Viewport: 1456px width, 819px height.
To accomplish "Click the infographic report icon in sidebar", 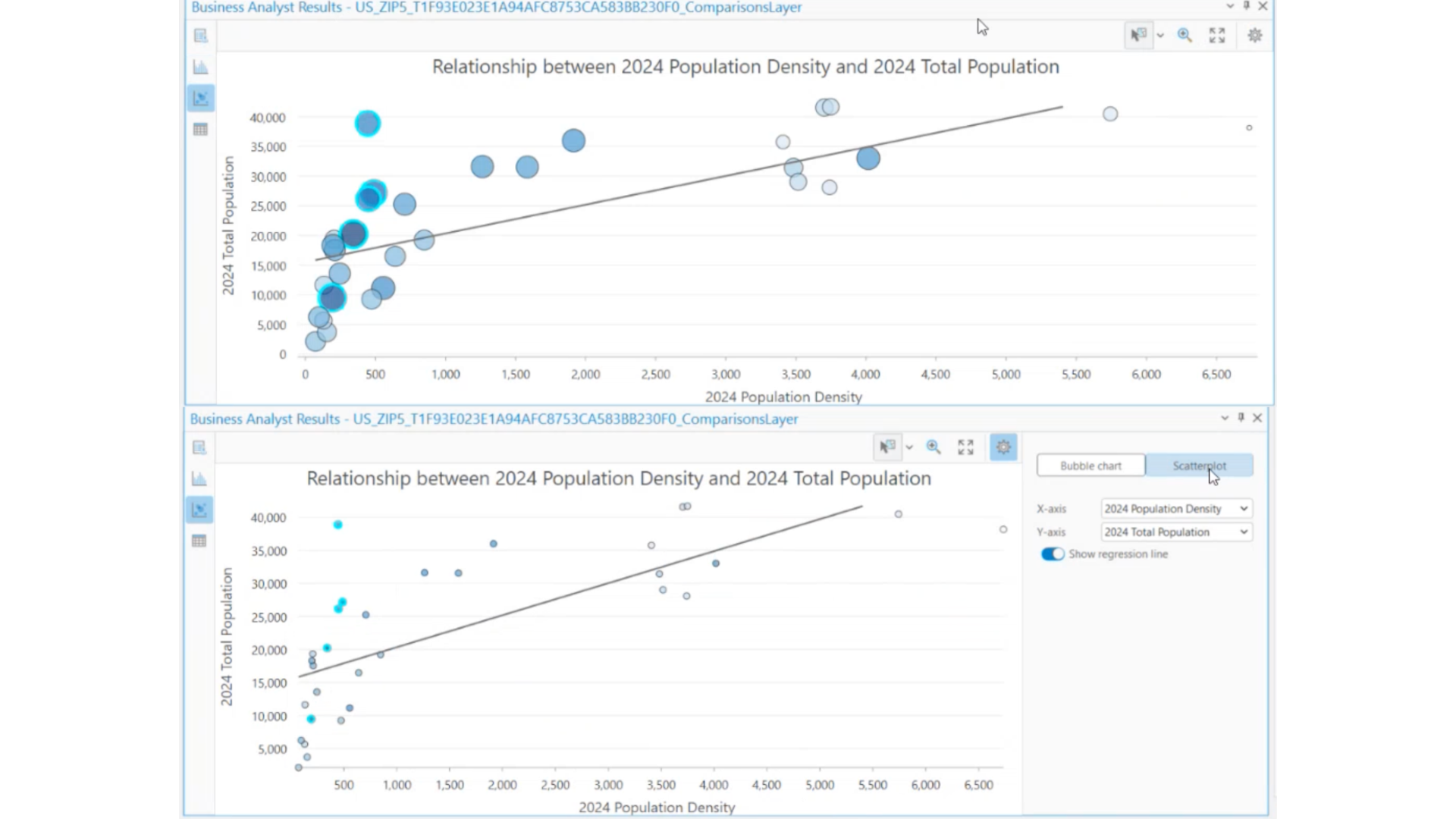I will [200, 36].
